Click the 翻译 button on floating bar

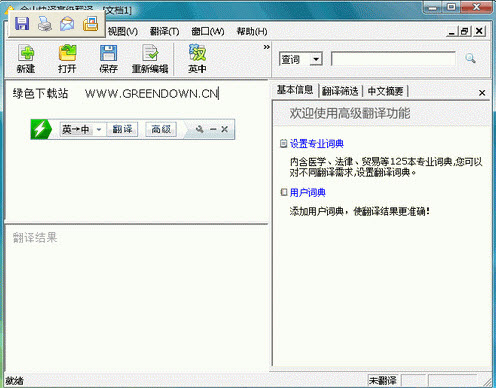[122, 129]
